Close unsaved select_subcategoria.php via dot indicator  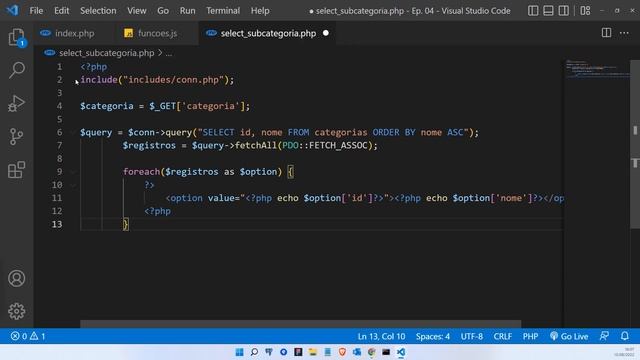click(x=326, y=33)
